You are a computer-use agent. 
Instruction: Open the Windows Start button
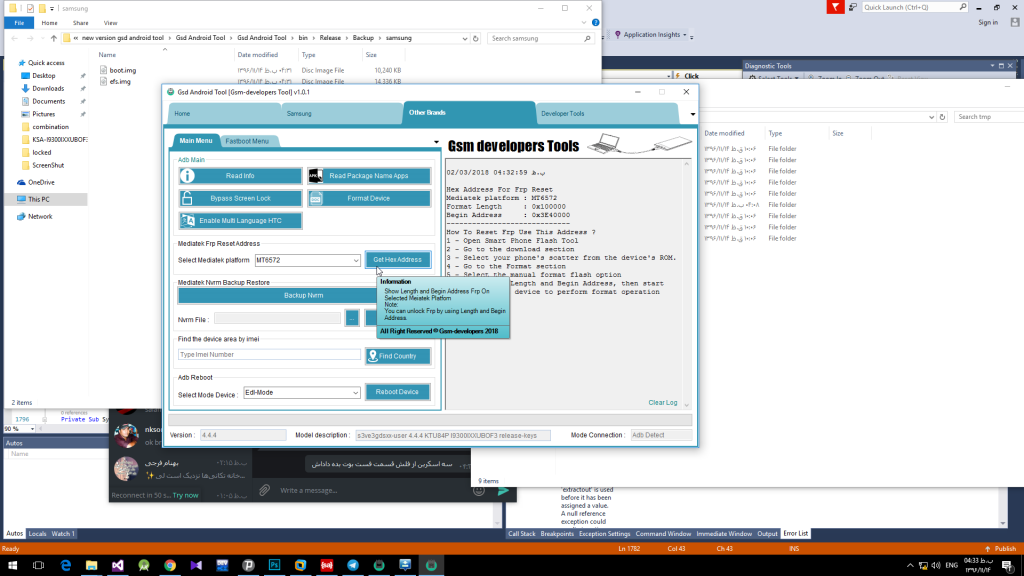12,565
